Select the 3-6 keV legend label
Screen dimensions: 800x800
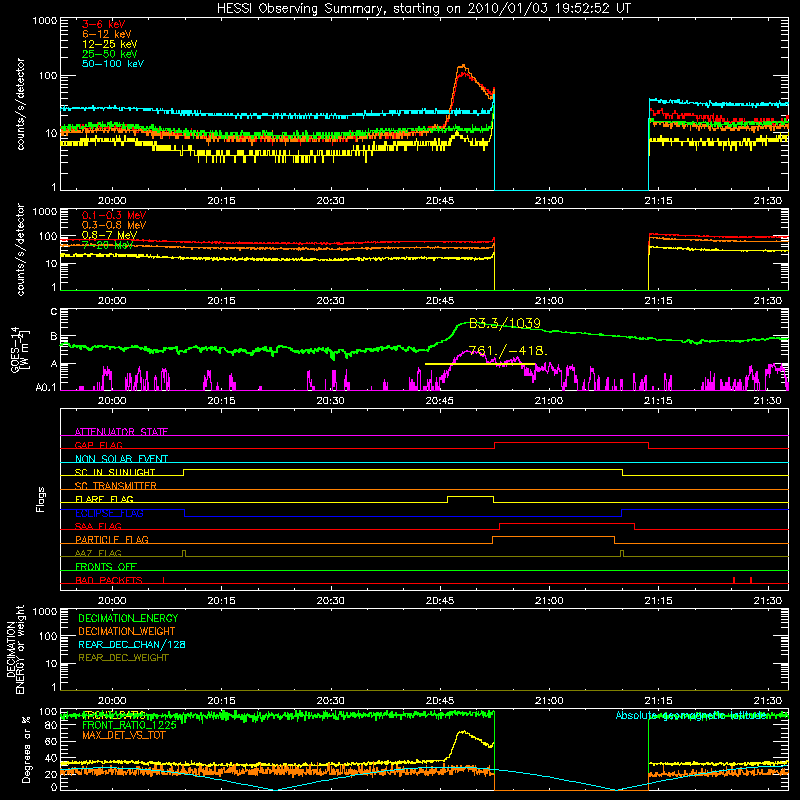coord(103,24)
